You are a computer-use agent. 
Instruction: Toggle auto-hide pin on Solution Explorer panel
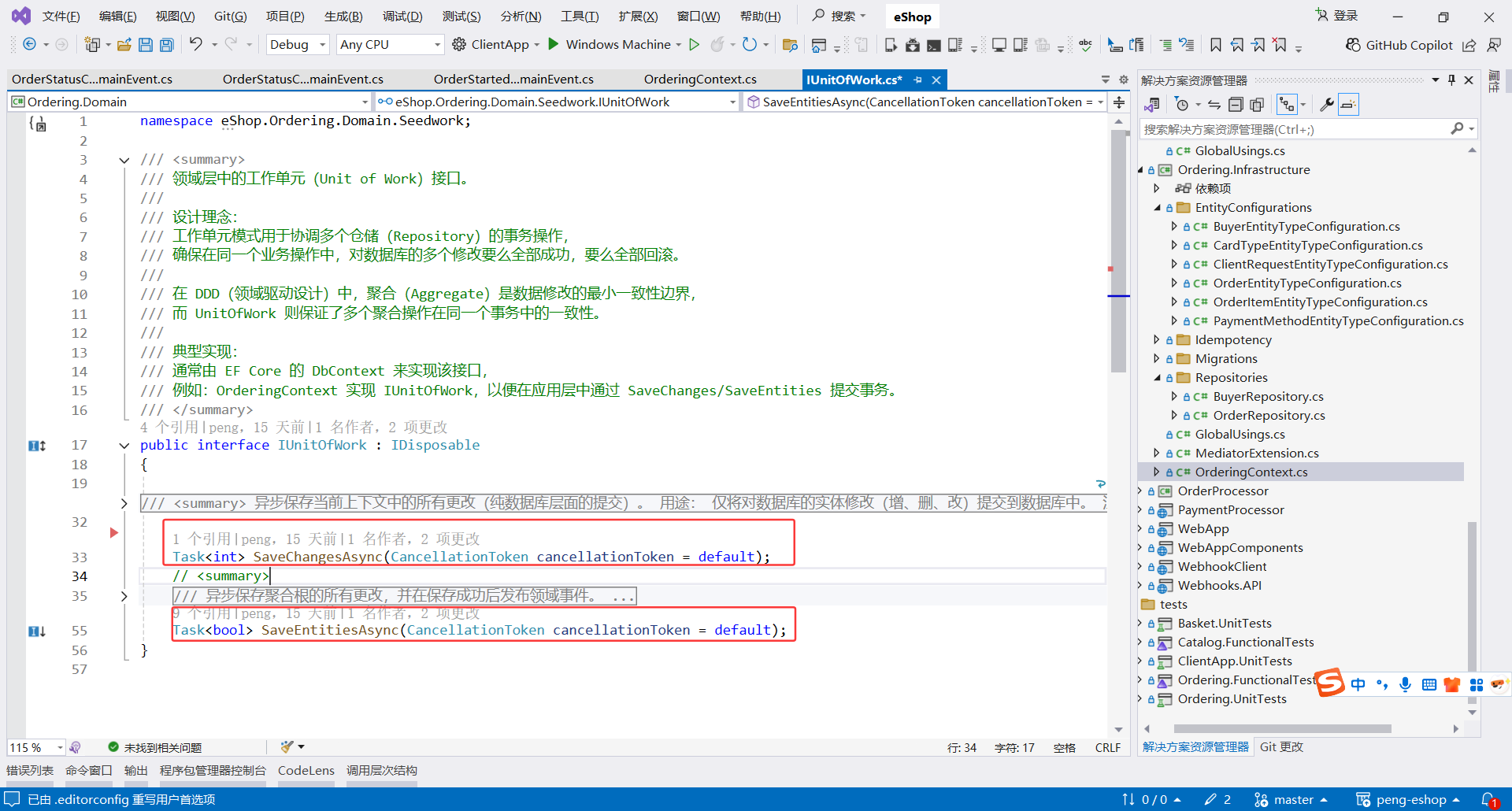(x=1451, y=80)
